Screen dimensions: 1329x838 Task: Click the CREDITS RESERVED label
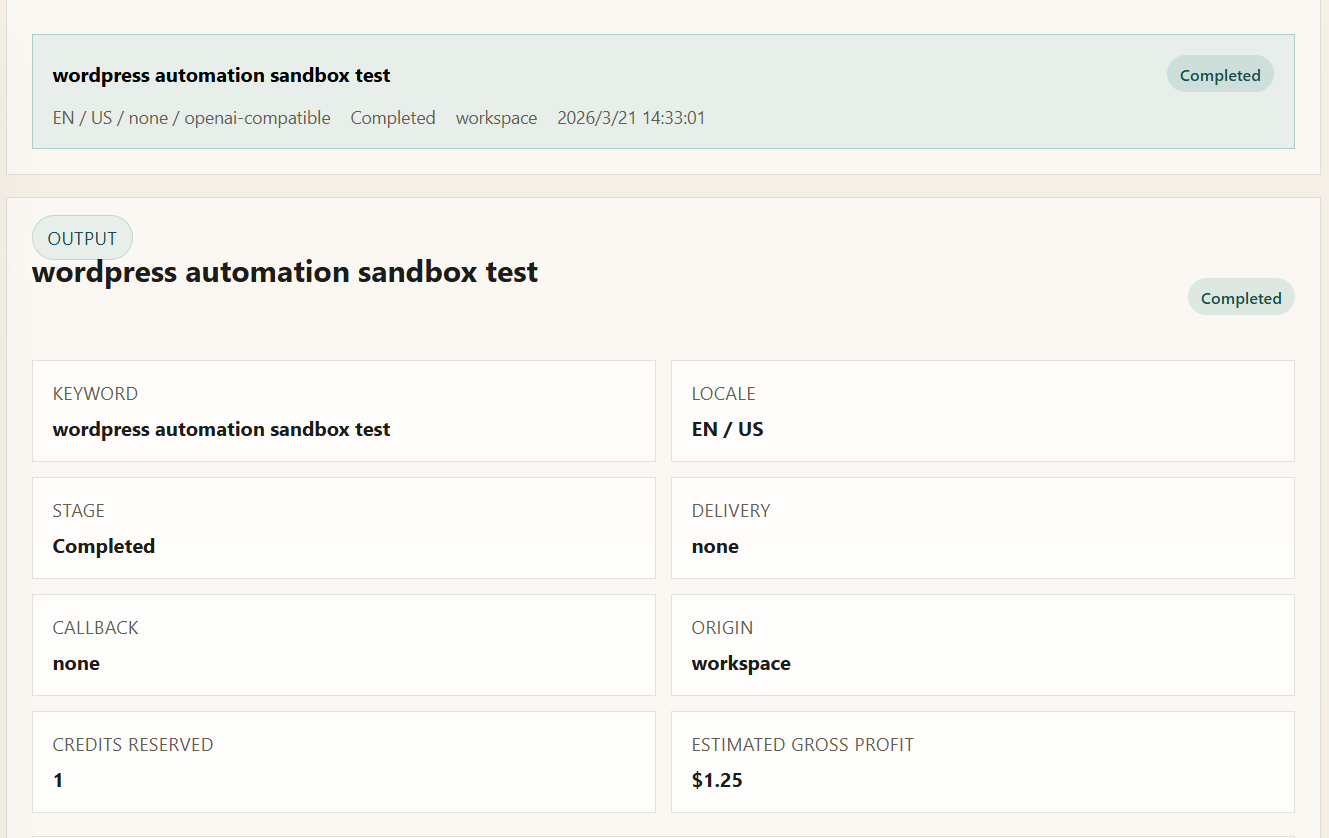click(x=133, y=745)
